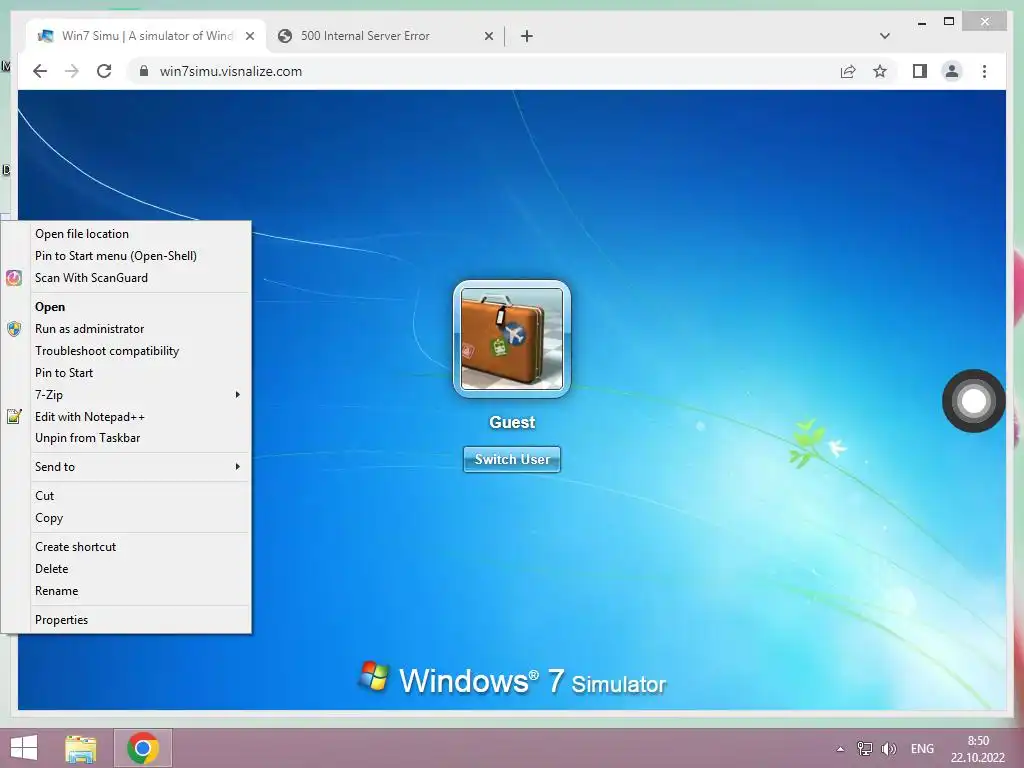The image size is (1024, 768).
Task: Choose Pin to Start menu (Open-Shell)
Action: (127, 256)
